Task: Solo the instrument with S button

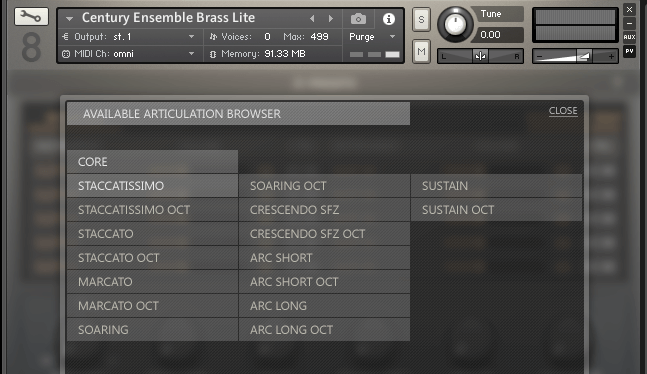Action: click(421, 19)
